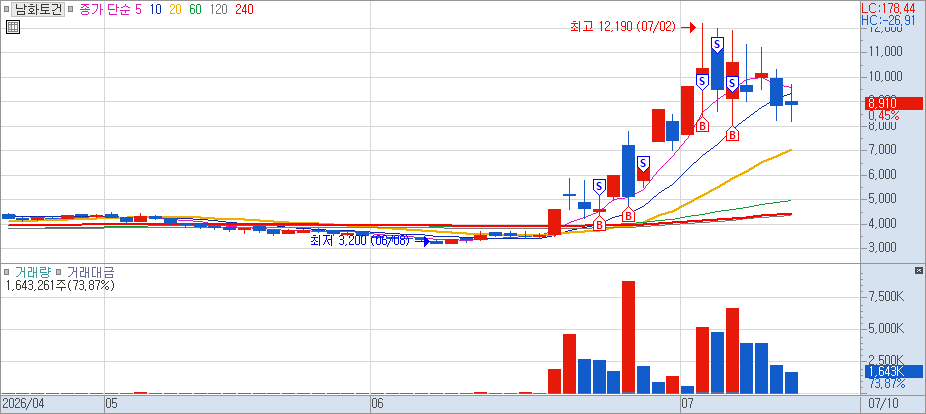The image size is (926, 414).
Task: Click the blue 1,643K volume tag
Action: (893, 371)
